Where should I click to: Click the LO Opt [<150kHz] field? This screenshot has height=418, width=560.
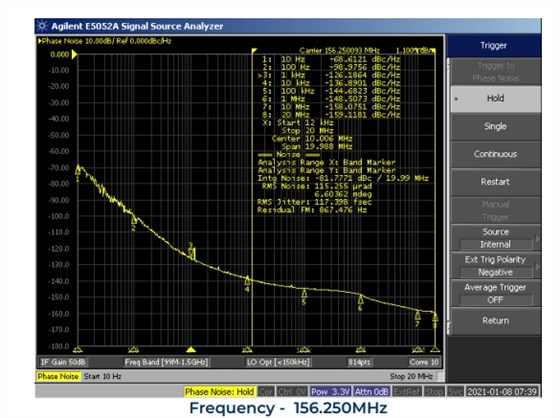click(278, 362)
